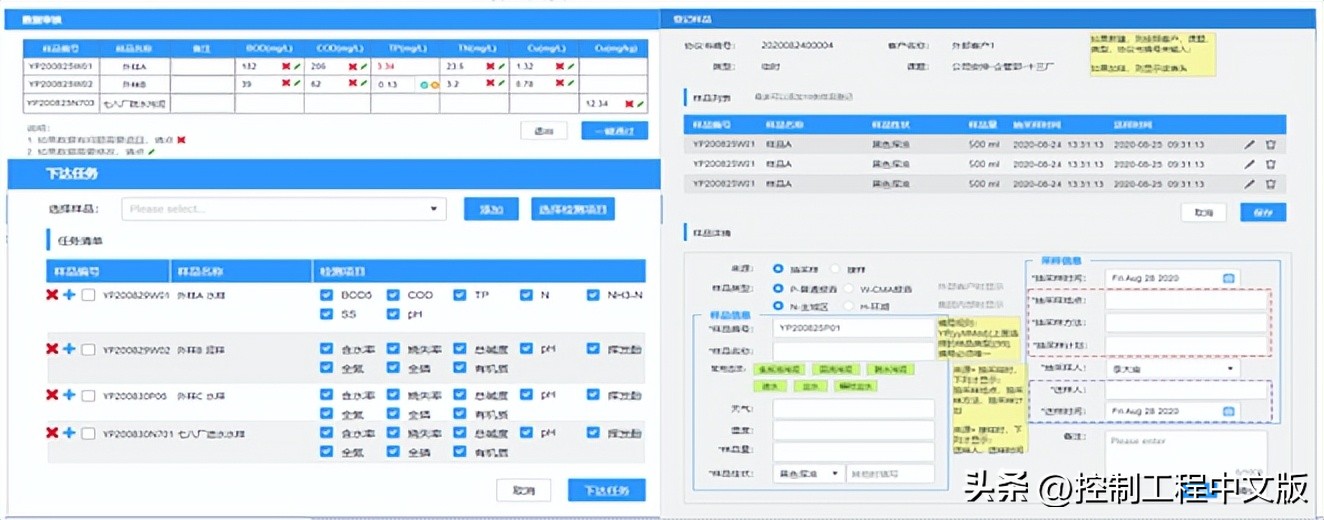Remove task row YP200830N701 with red X
The image size is (1324, 520).
(52, 433)
